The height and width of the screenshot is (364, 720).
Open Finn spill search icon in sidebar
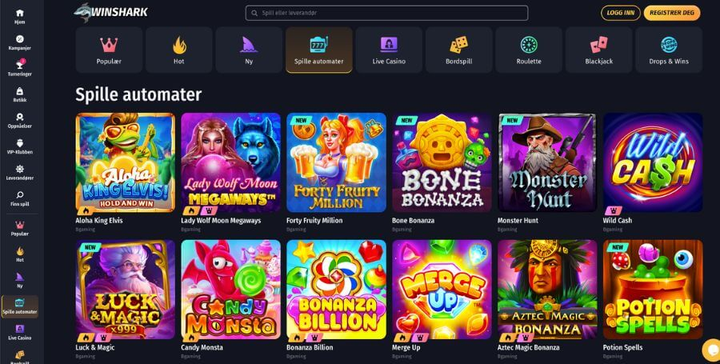tap(20, 195)
